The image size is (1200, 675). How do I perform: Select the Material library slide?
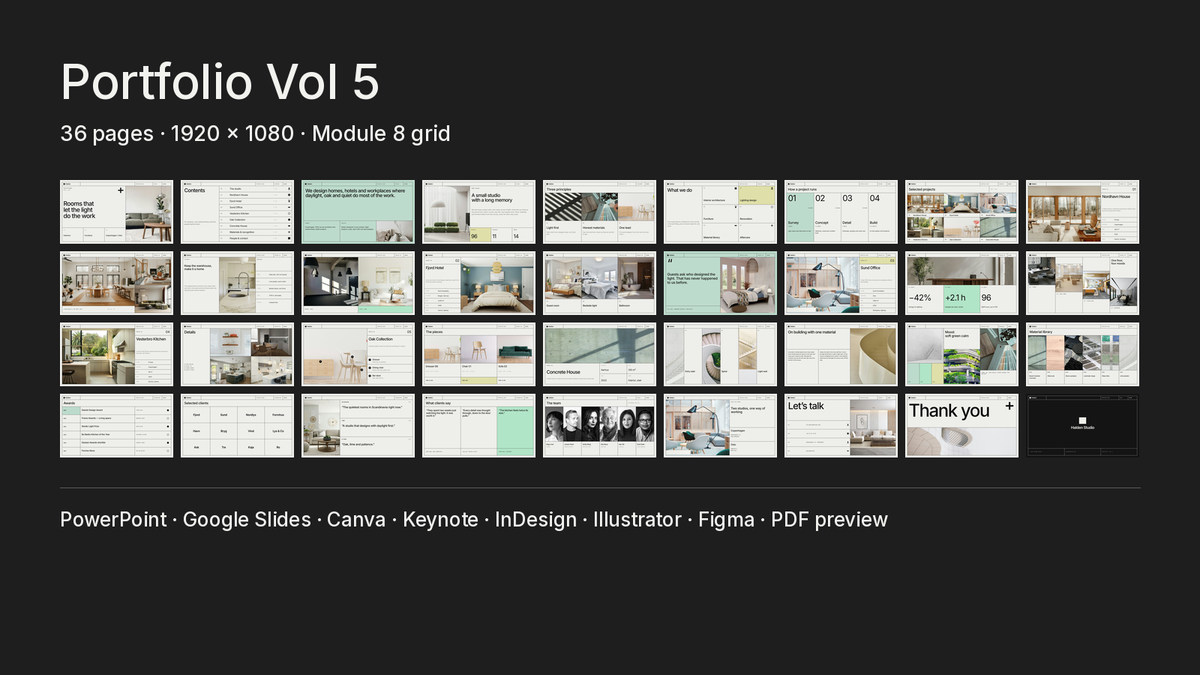1083,354
